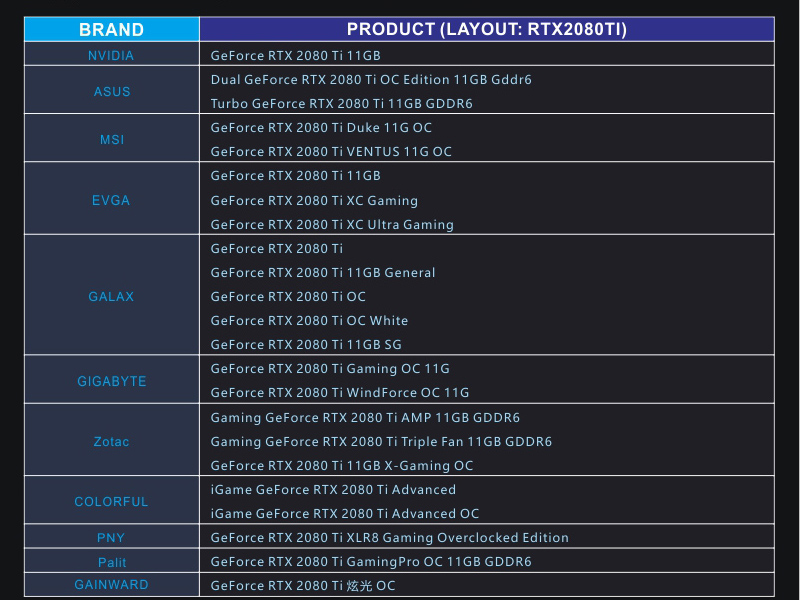Click the XC Ultra Gaming product row
The width and height of the screenshot is (800, 600).
[332, 225]
